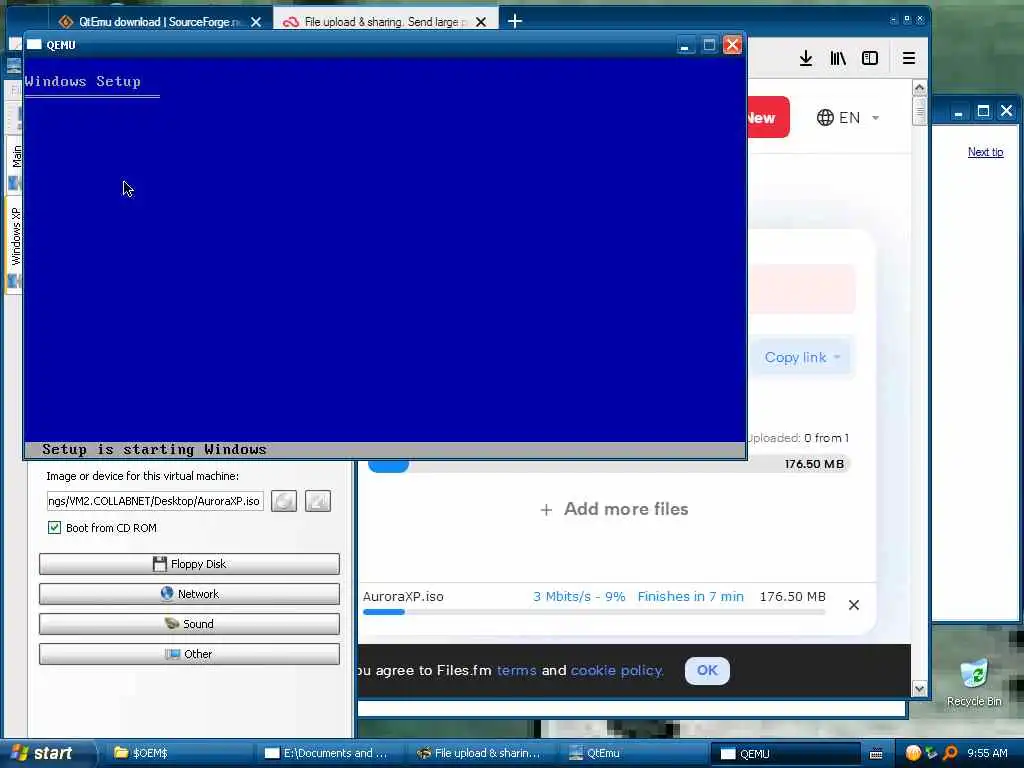The image size is (1024, 768).
Task: Accept cookie notice with OK button
Action: pos(707,671)
